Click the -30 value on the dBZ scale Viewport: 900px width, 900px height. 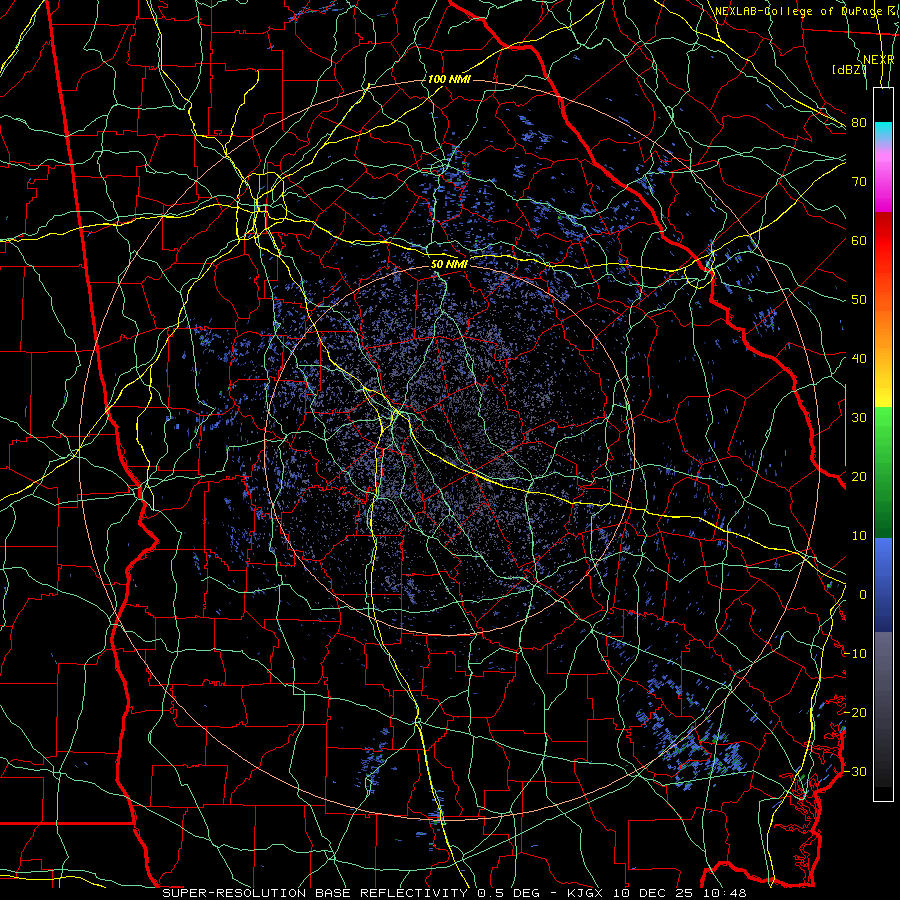856,772
